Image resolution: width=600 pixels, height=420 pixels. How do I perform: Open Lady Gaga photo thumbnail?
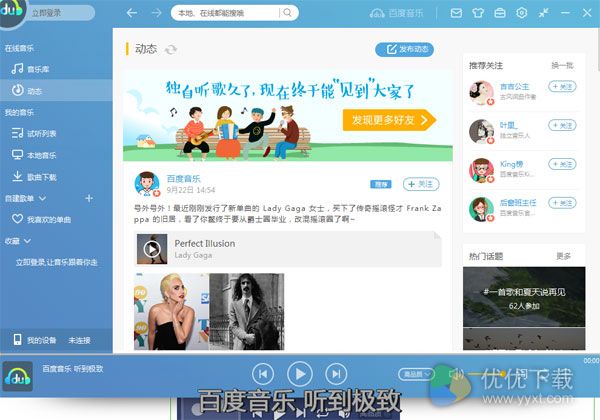[x=171, y=311]
